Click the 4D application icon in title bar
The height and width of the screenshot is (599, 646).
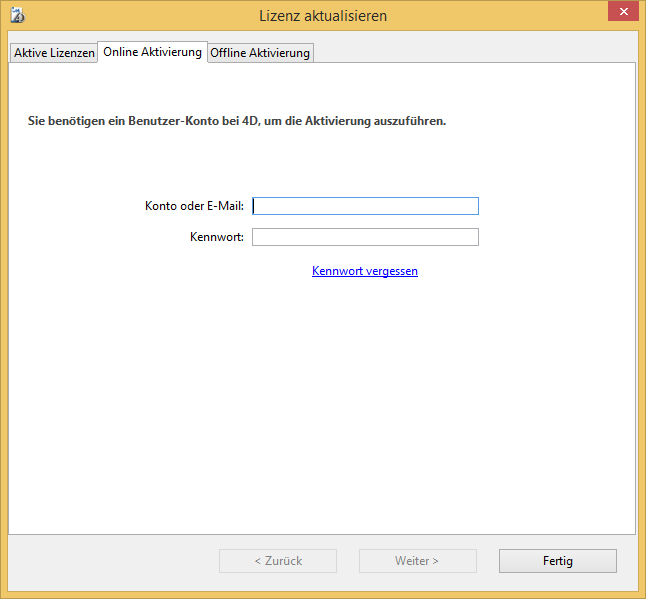coord(18,16)
